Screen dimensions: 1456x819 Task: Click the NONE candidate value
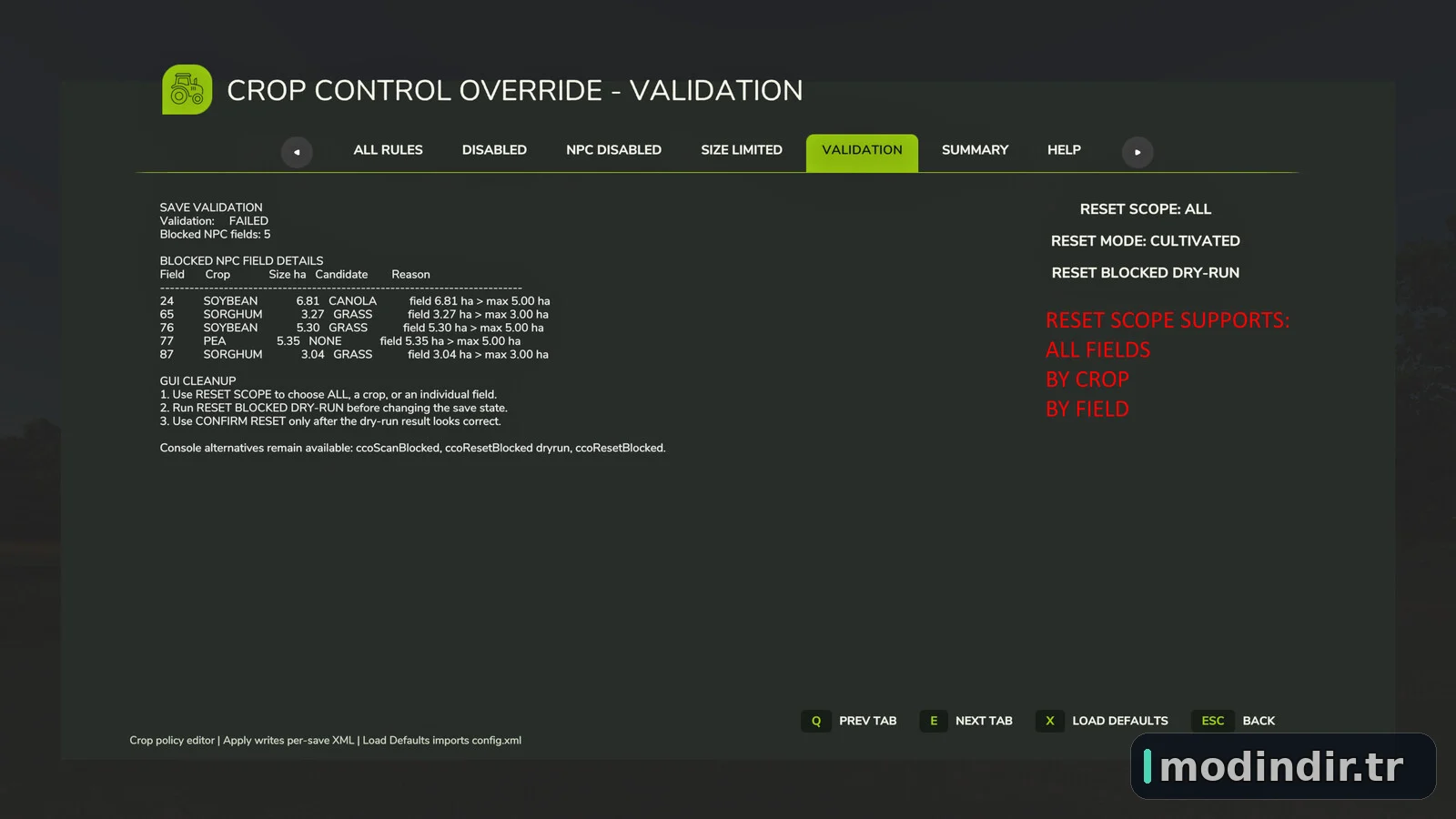tap(325, 341)
